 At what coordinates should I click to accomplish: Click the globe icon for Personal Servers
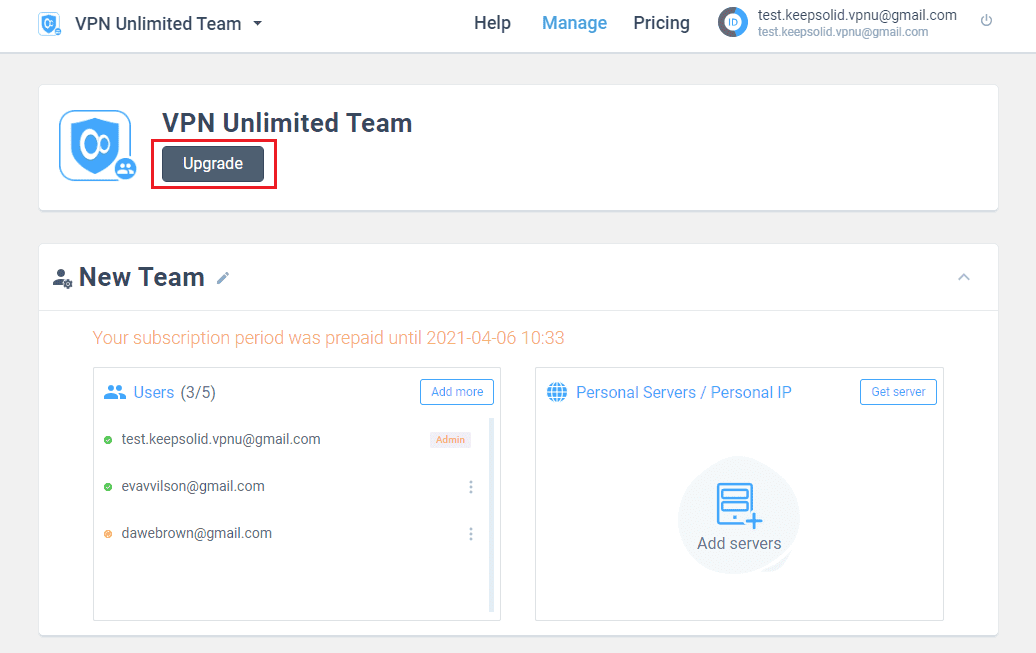[557, 392]
